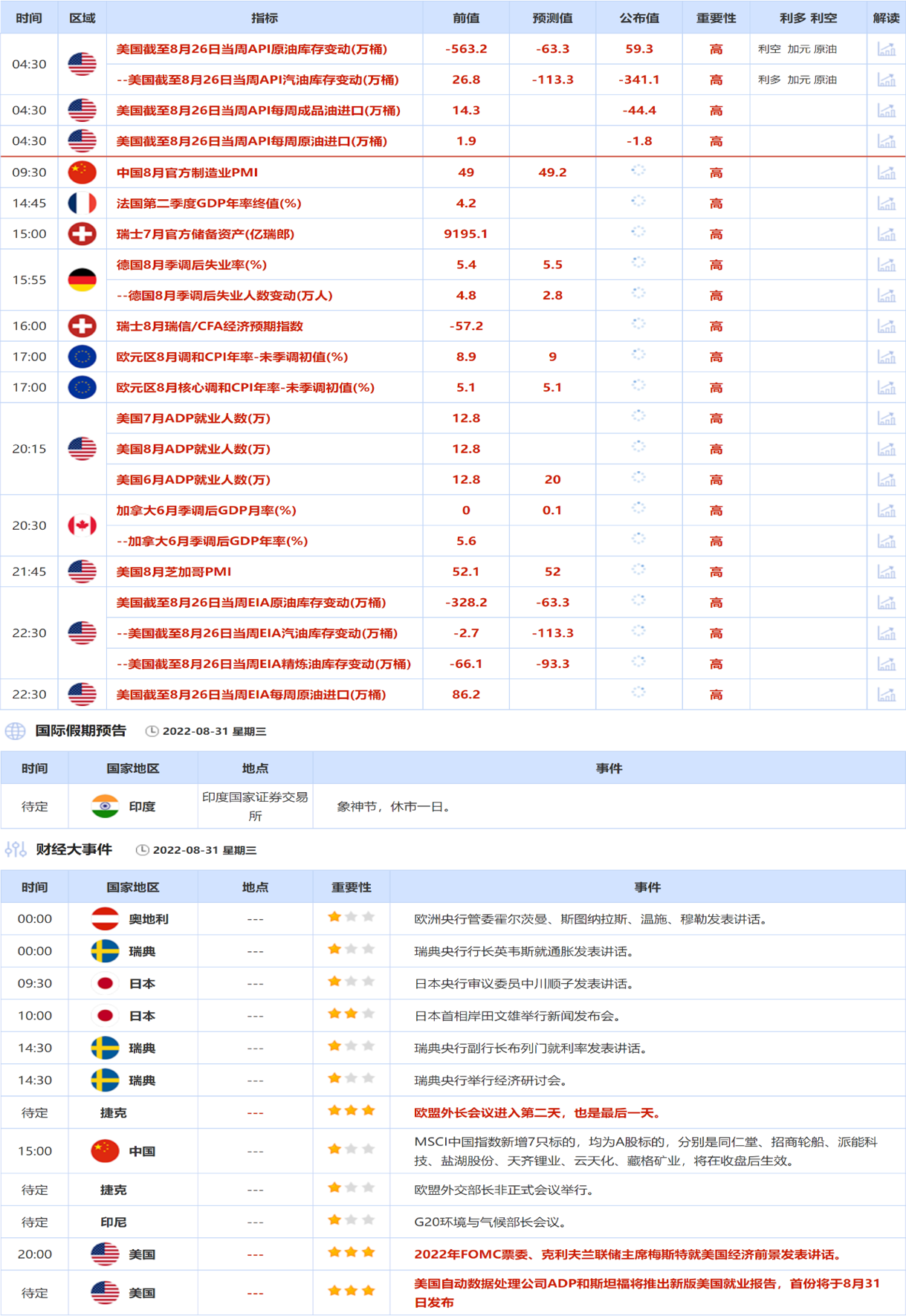
Task: Click the 解读 column header
Action: click(x=886, y=18)
